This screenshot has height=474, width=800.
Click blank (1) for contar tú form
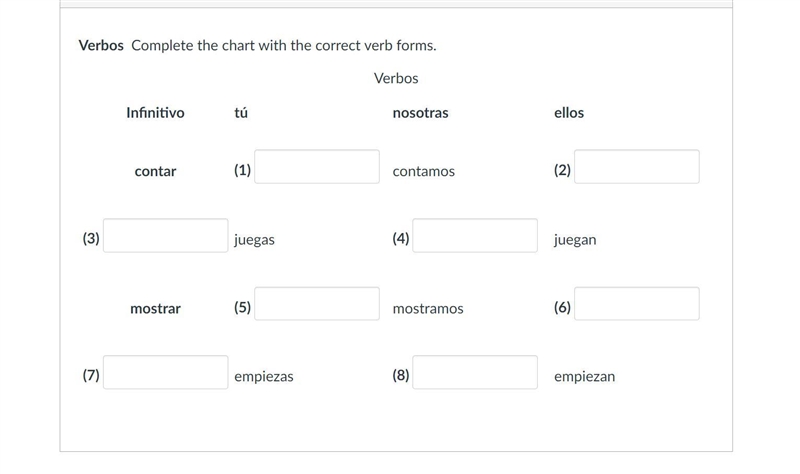point(317,167)
